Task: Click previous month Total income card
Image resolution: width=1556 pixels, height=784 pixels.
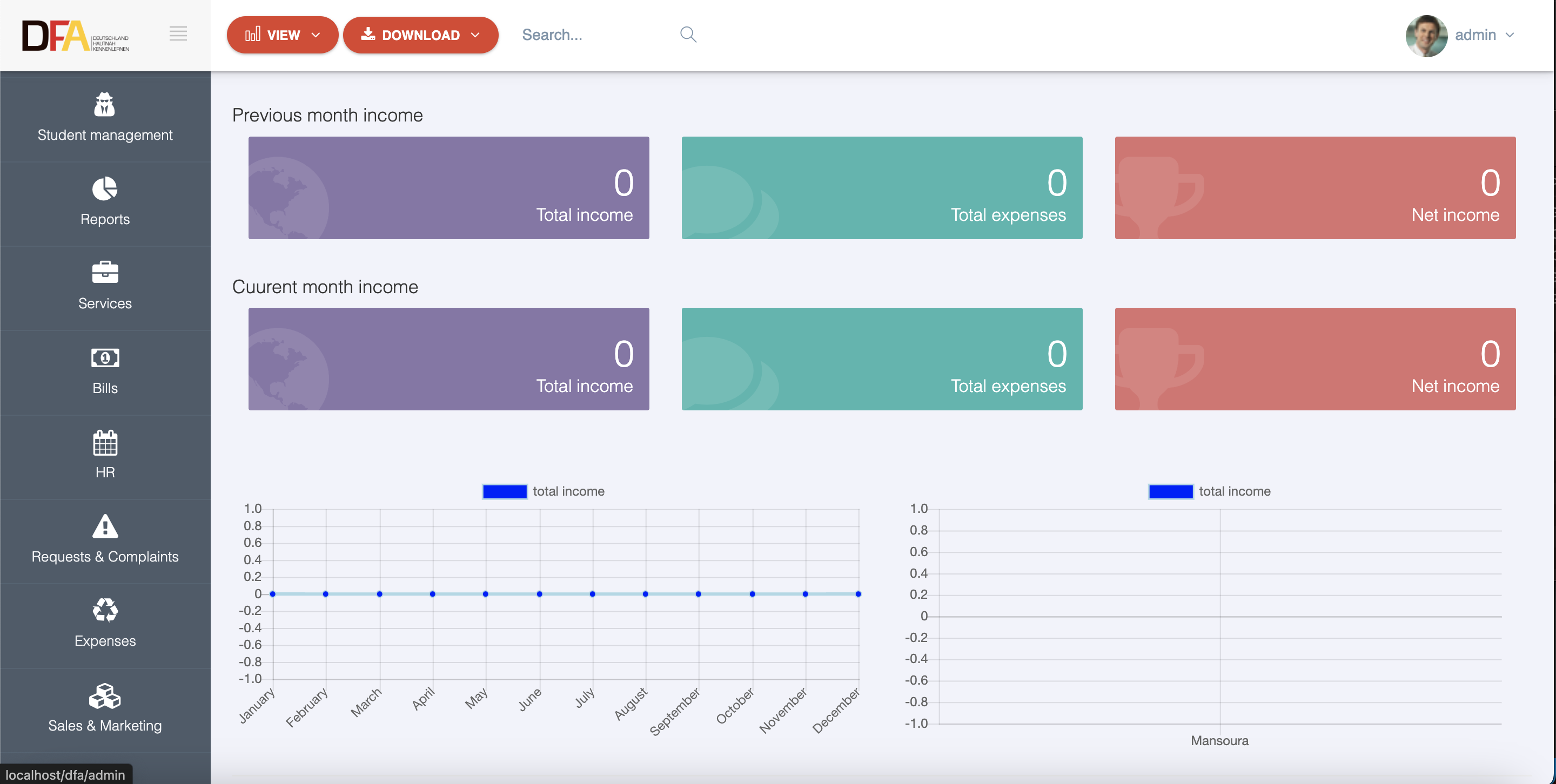Action: [x=449, y=188]
